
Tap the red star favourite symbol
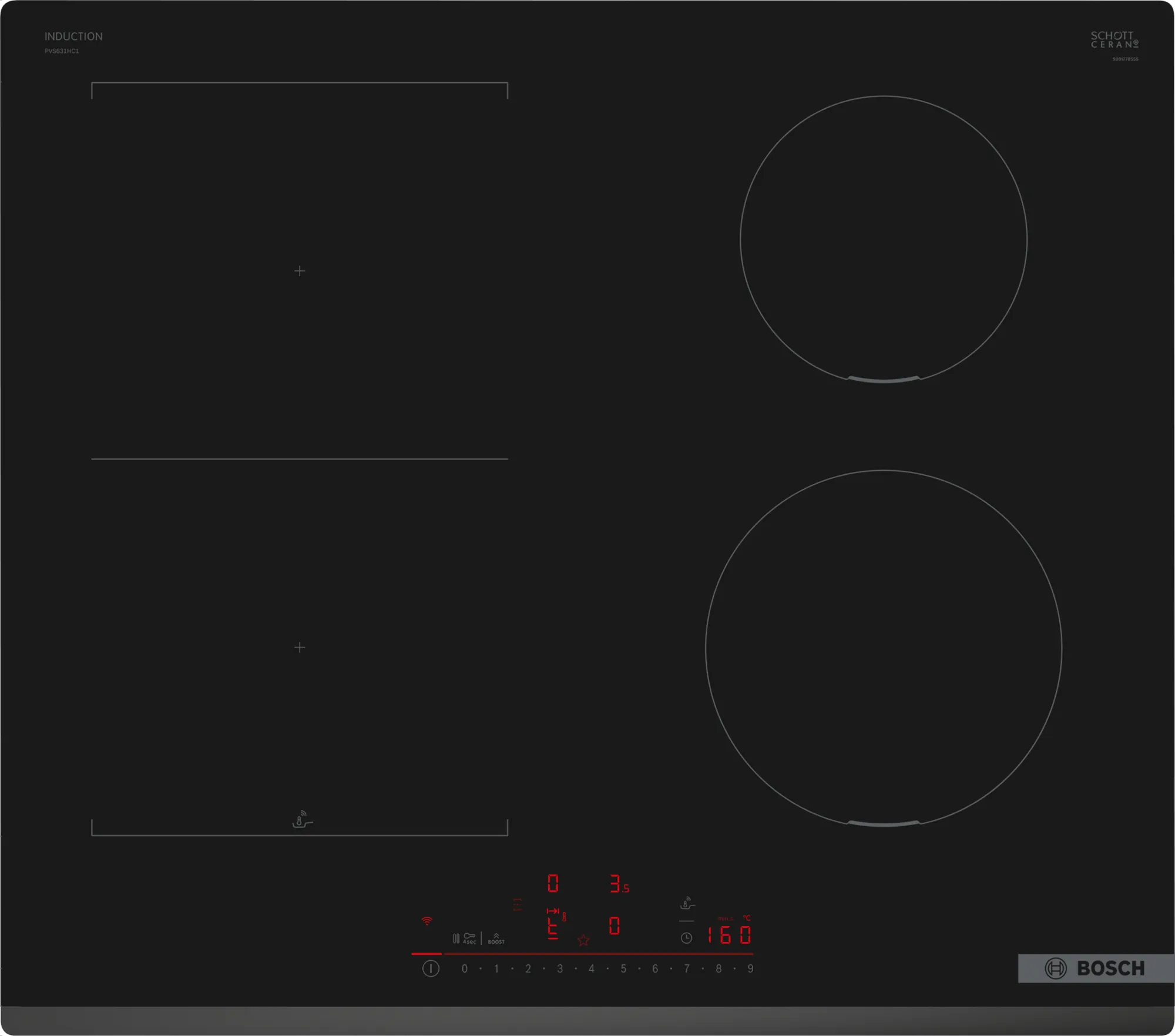coord(583,940)
